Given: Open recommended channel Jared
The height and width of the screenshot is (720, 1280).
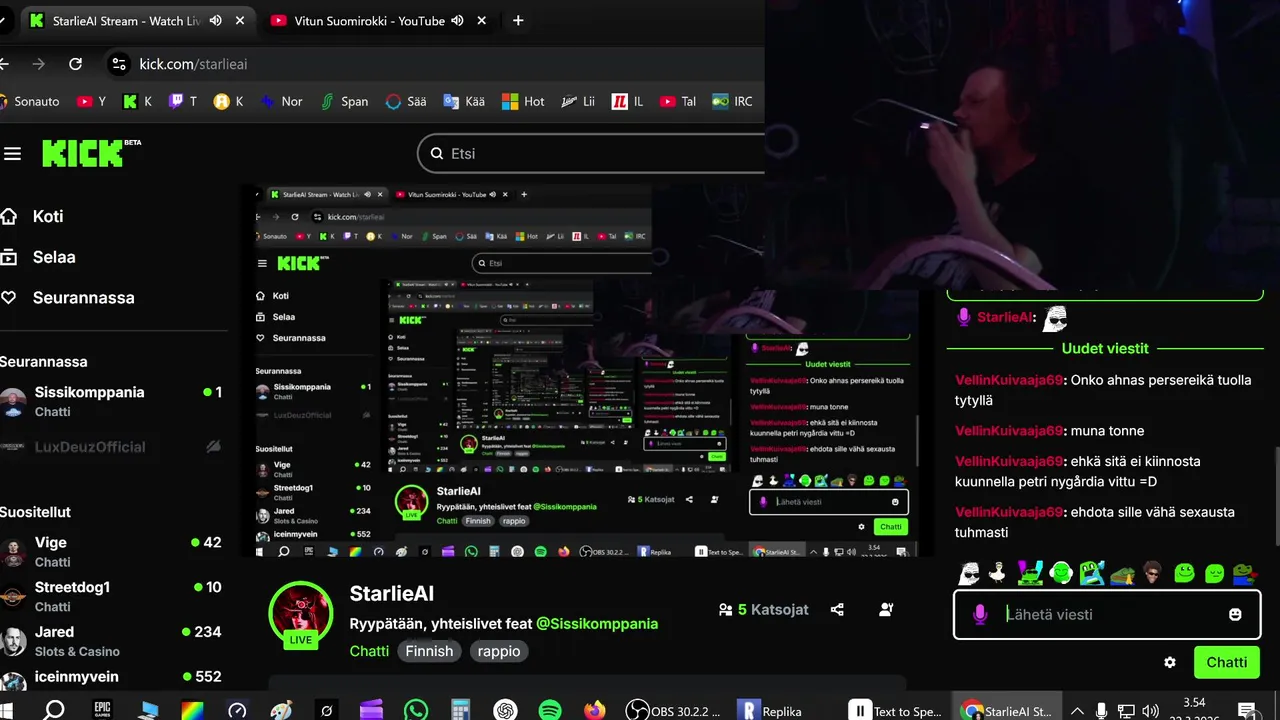Looking at the screenshot, I should pyautogui.click(x=112, y=641).
